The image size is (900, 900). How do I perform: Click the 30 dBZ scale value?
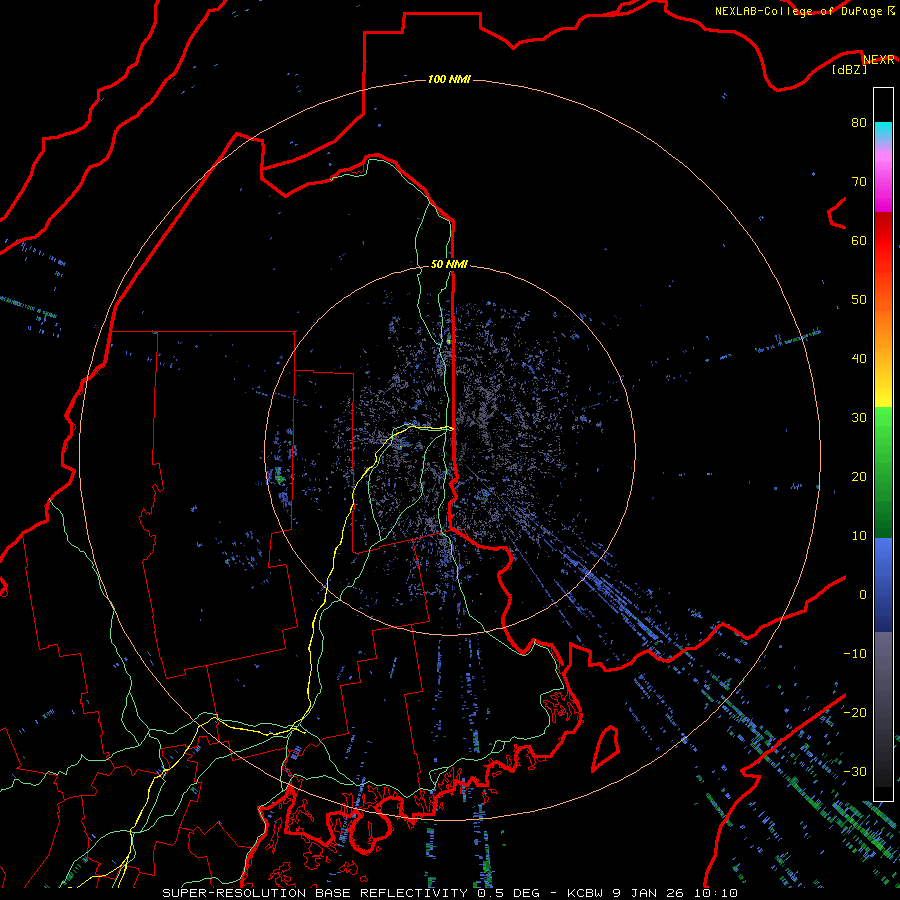[859, 418]
